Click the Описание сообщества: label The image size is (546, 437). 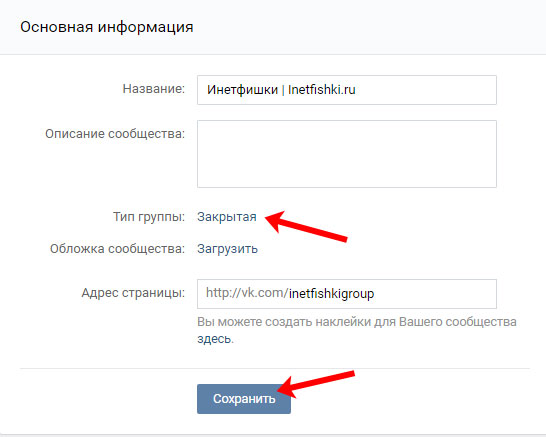[x=115, y=134]
